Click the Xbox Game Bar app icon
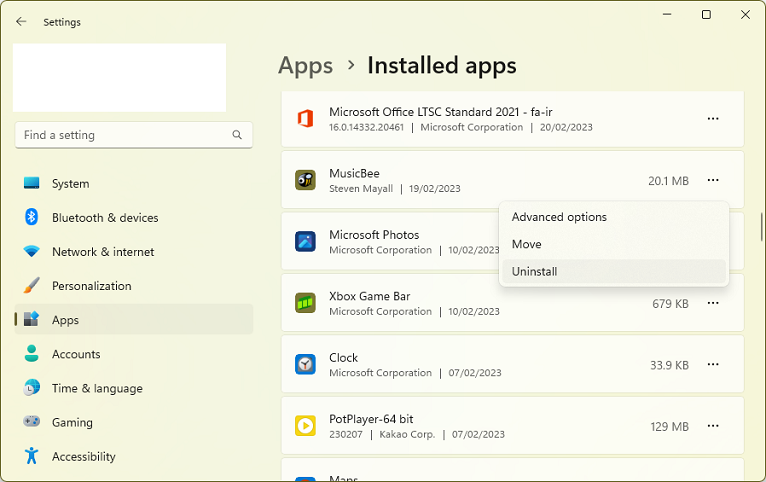This screenshot has height=482, width=766. pos(305,303)
